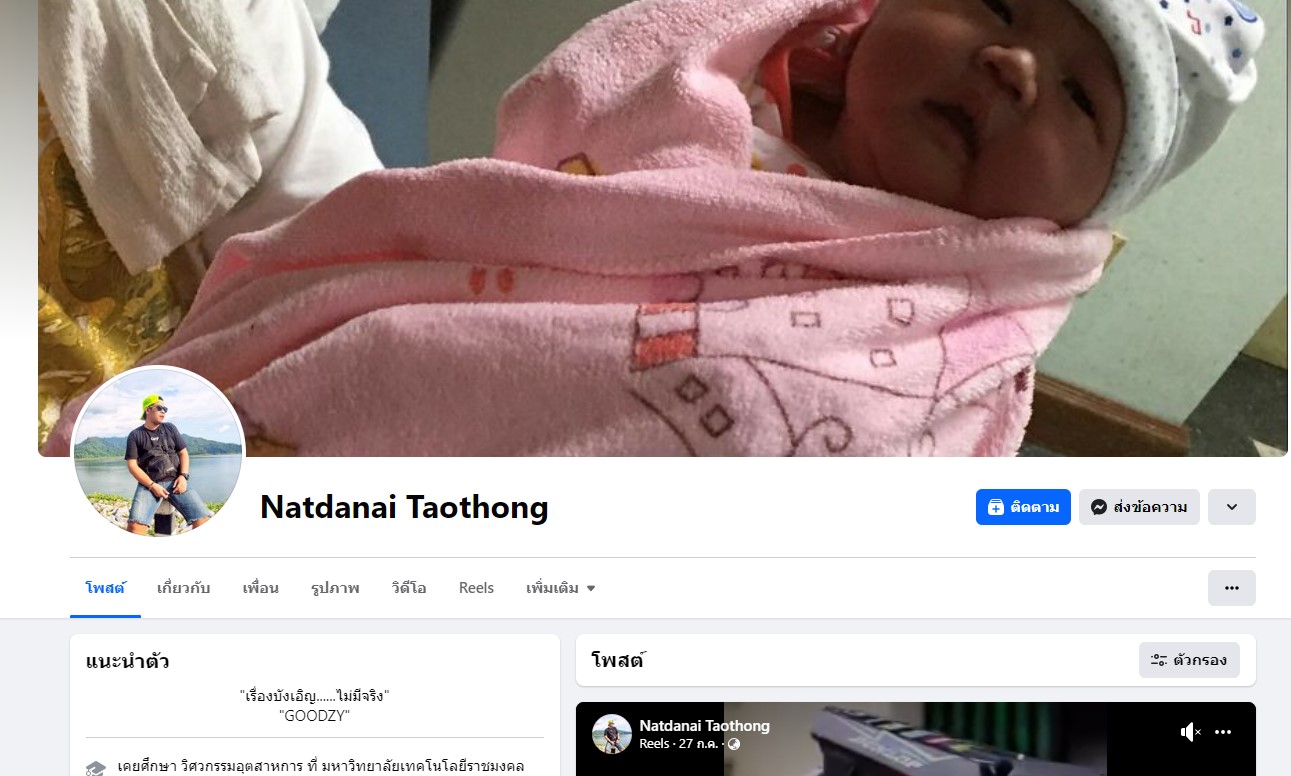Open the reel post three-dot options
The width and height of the screenshot is (1291, 776).
pos(1223,733)
